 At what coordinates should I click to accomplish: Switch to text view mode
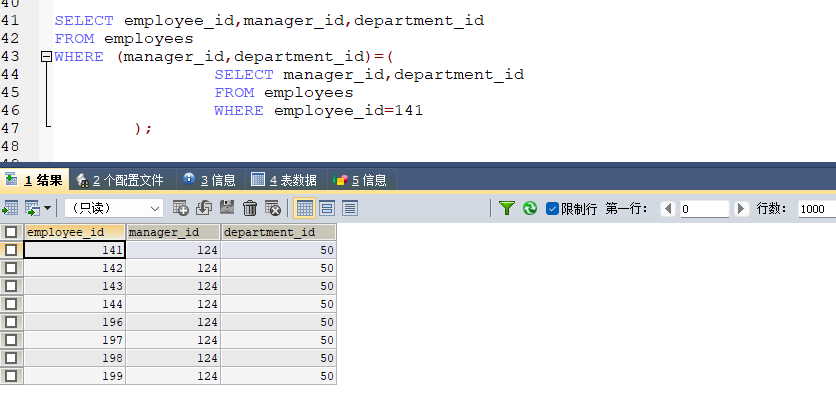(x=350, y=208)
